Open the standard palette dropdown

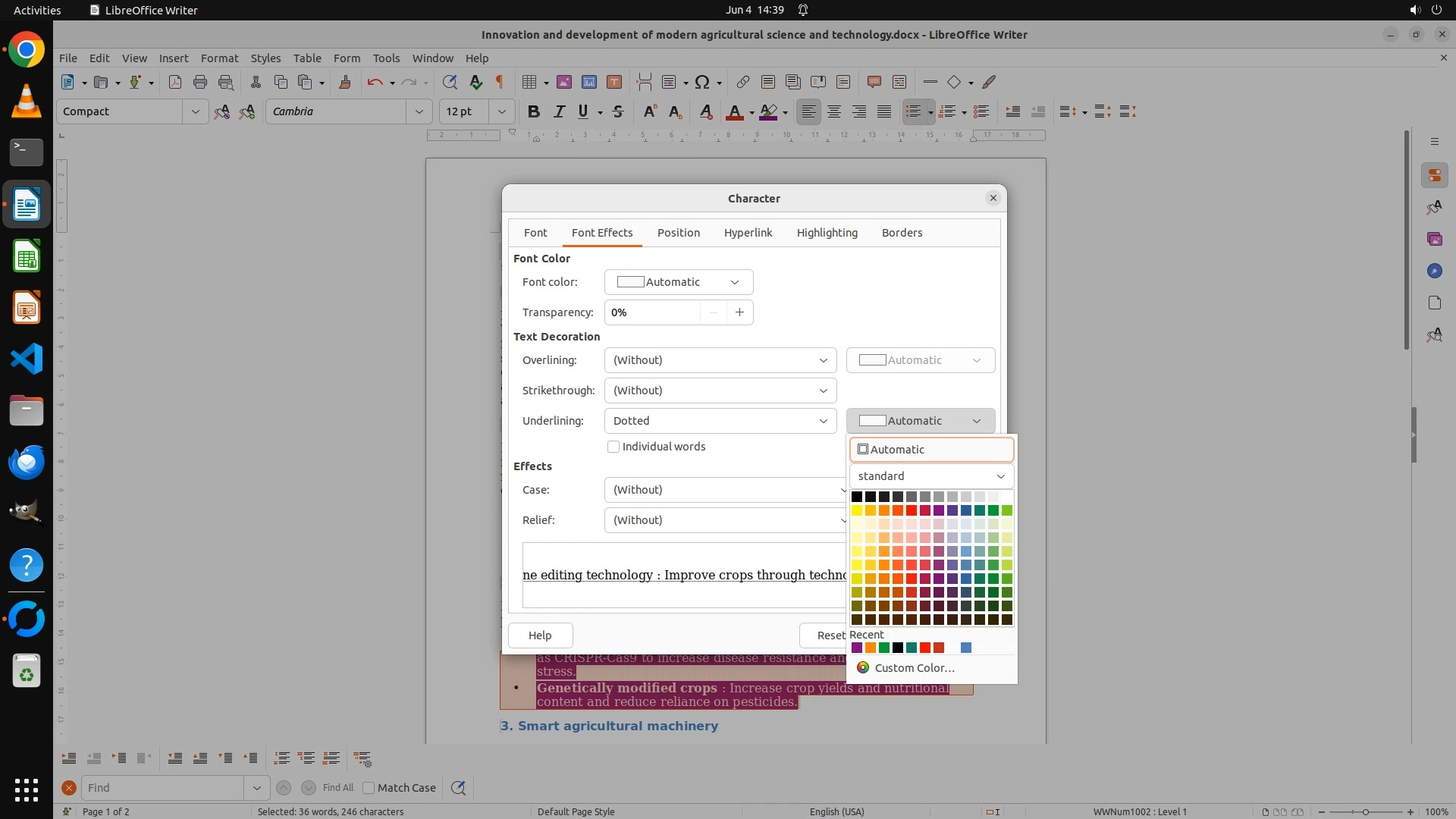(931, 476)
